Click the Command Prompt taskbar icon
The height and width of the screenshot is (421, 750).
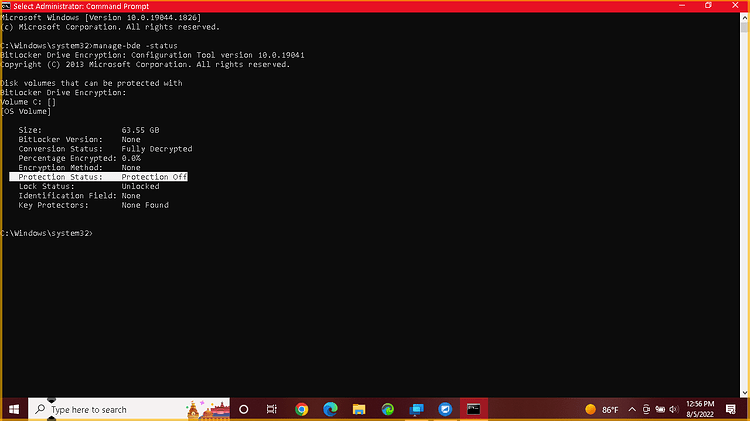pyautogui.click(x=474, y=410)
